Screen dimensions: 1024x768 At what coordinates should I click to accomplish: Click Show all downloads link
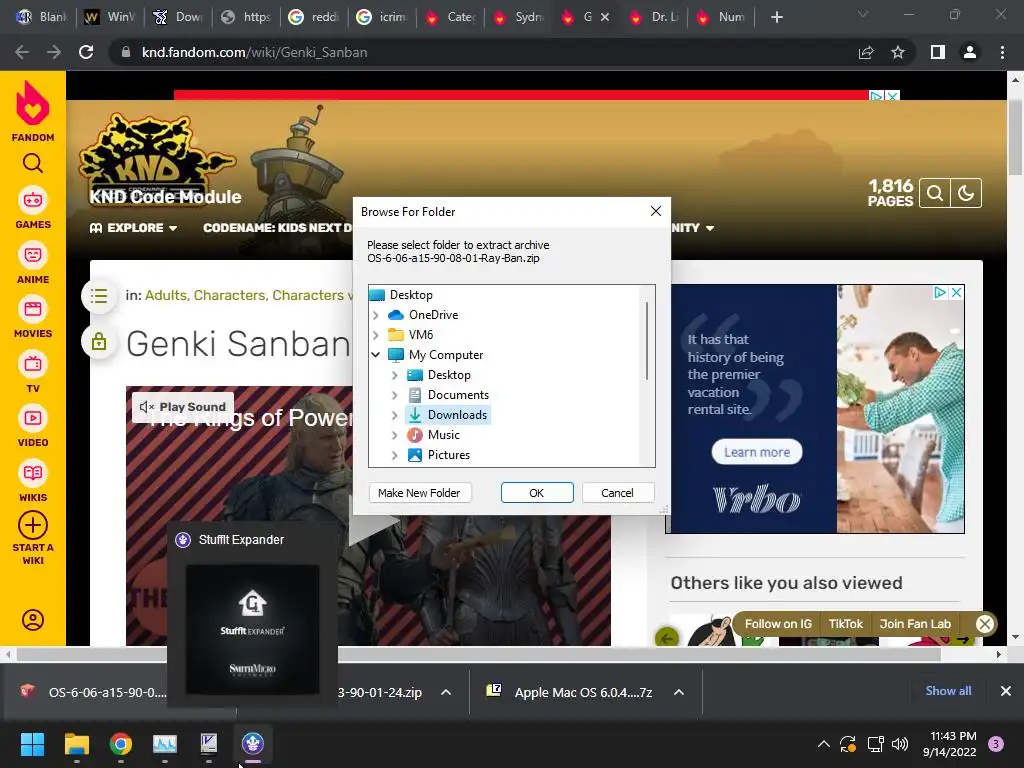tap(948, 691)
